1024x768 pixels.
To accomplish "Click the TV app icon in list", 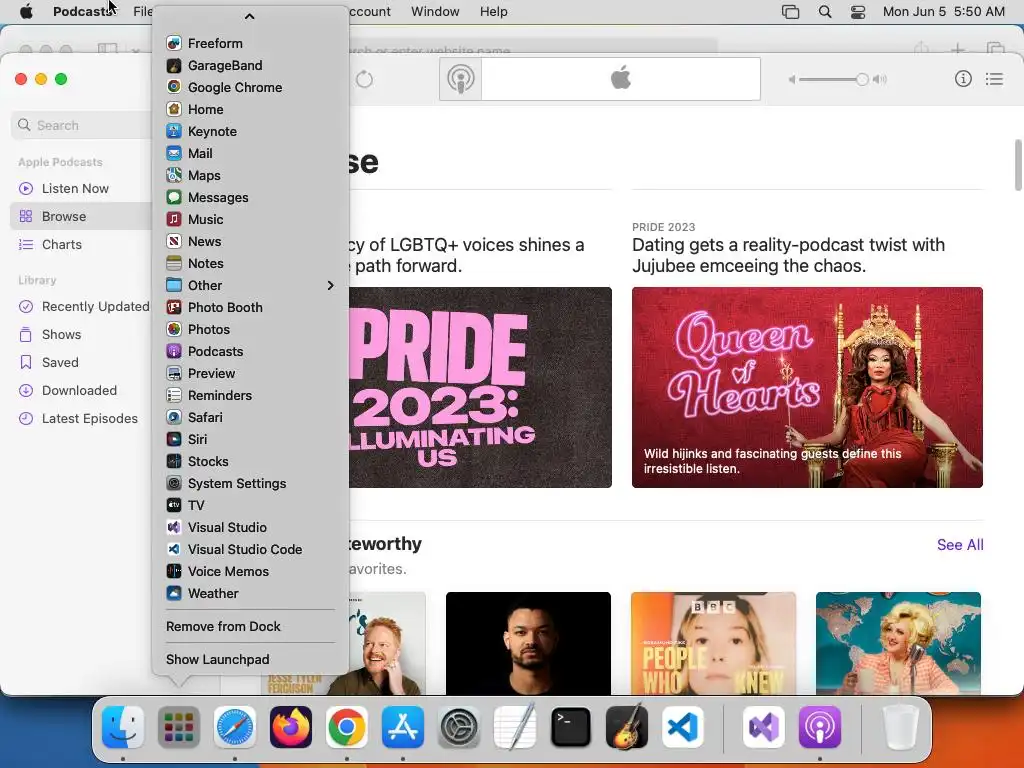I will (x=174, y=505).
